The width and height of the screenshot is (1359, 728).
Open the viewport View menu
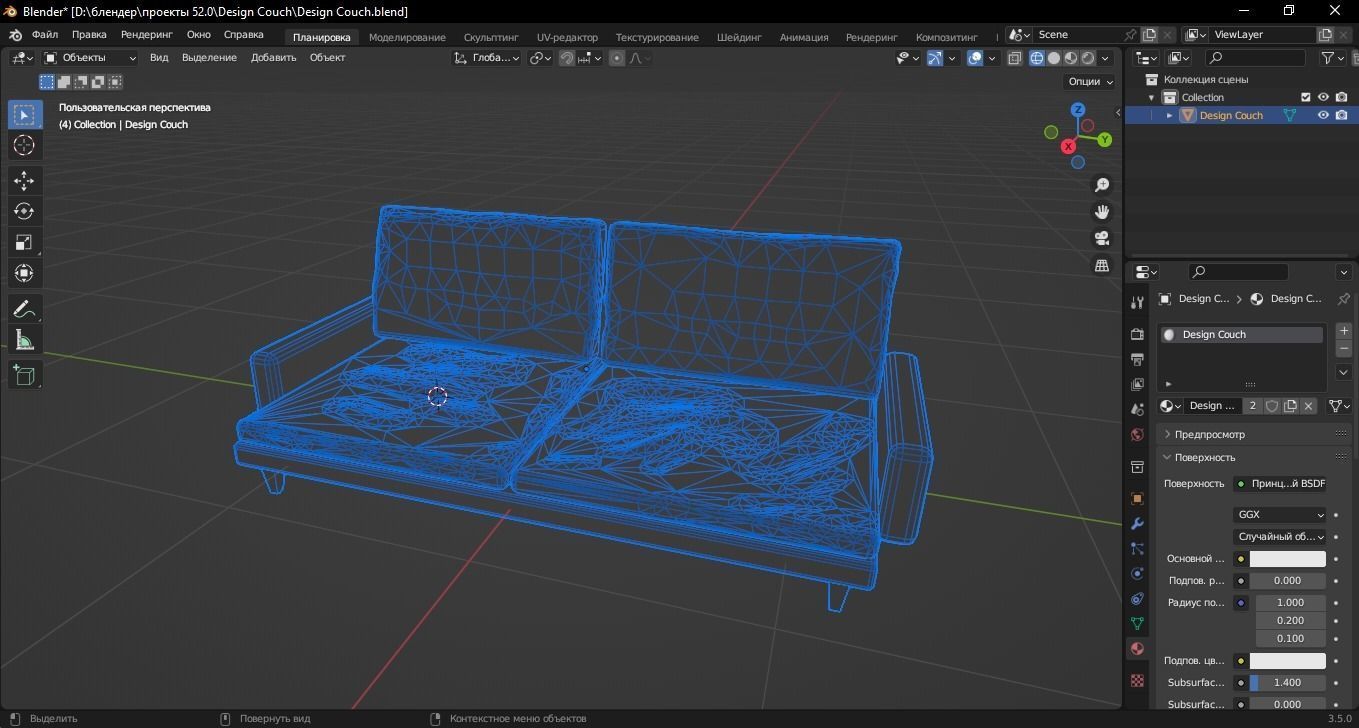(x=159, y=58)
